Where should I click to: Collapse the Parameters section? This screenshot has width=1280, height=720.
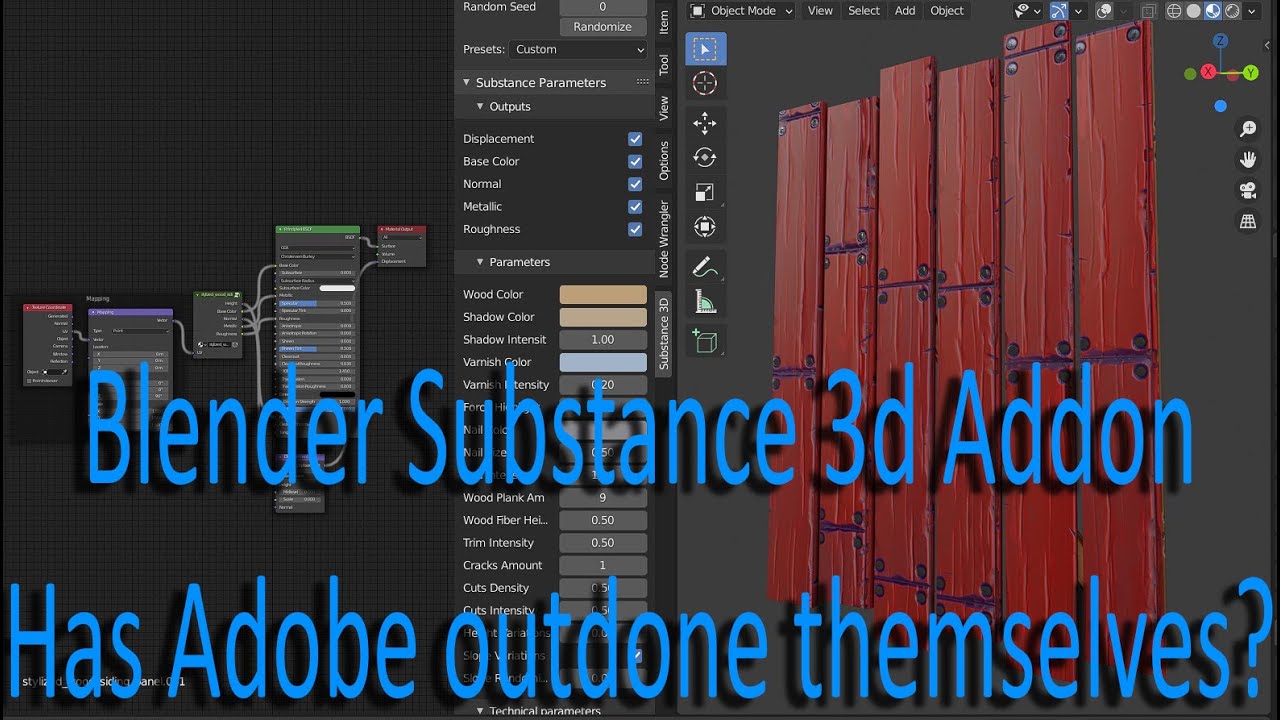480,262
